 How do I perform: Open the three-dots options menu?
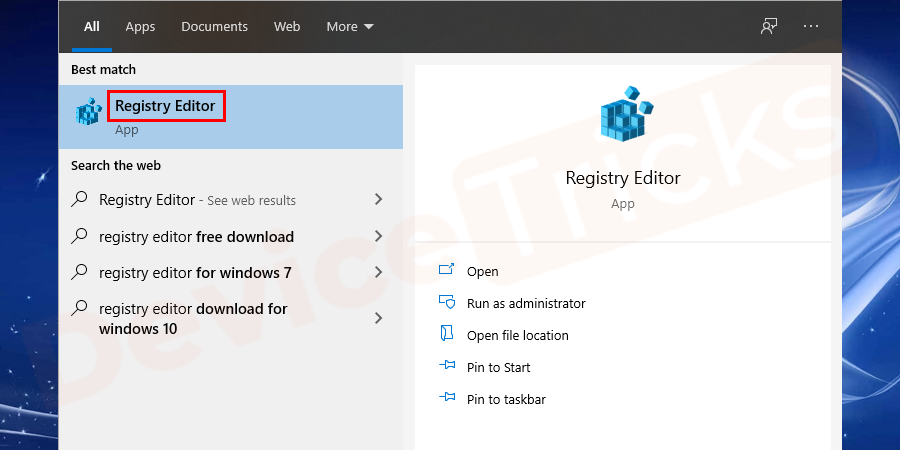[811, 27]
